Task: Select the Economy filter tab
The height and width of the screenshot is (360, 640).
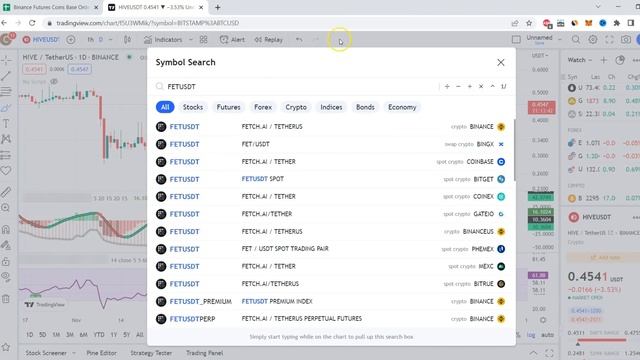Action: coord(402,107)
